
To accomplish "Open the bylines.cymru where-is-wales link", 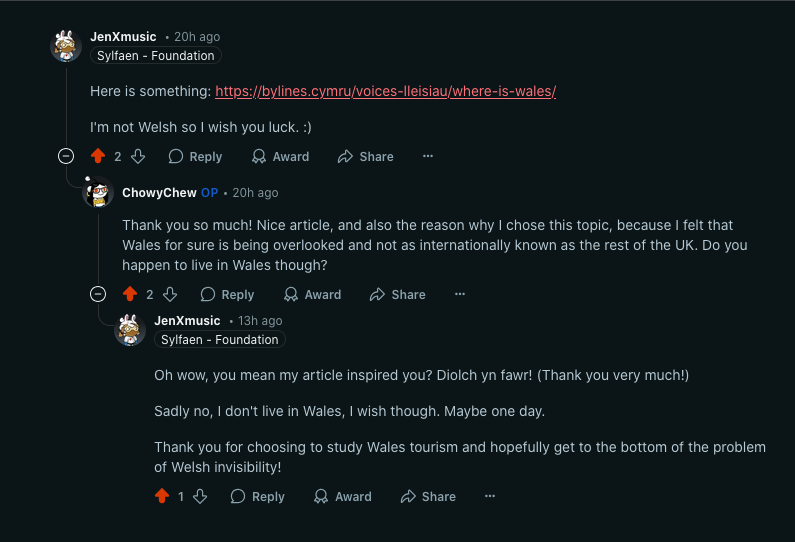I will pyautogui.click(x=385, y=91).
